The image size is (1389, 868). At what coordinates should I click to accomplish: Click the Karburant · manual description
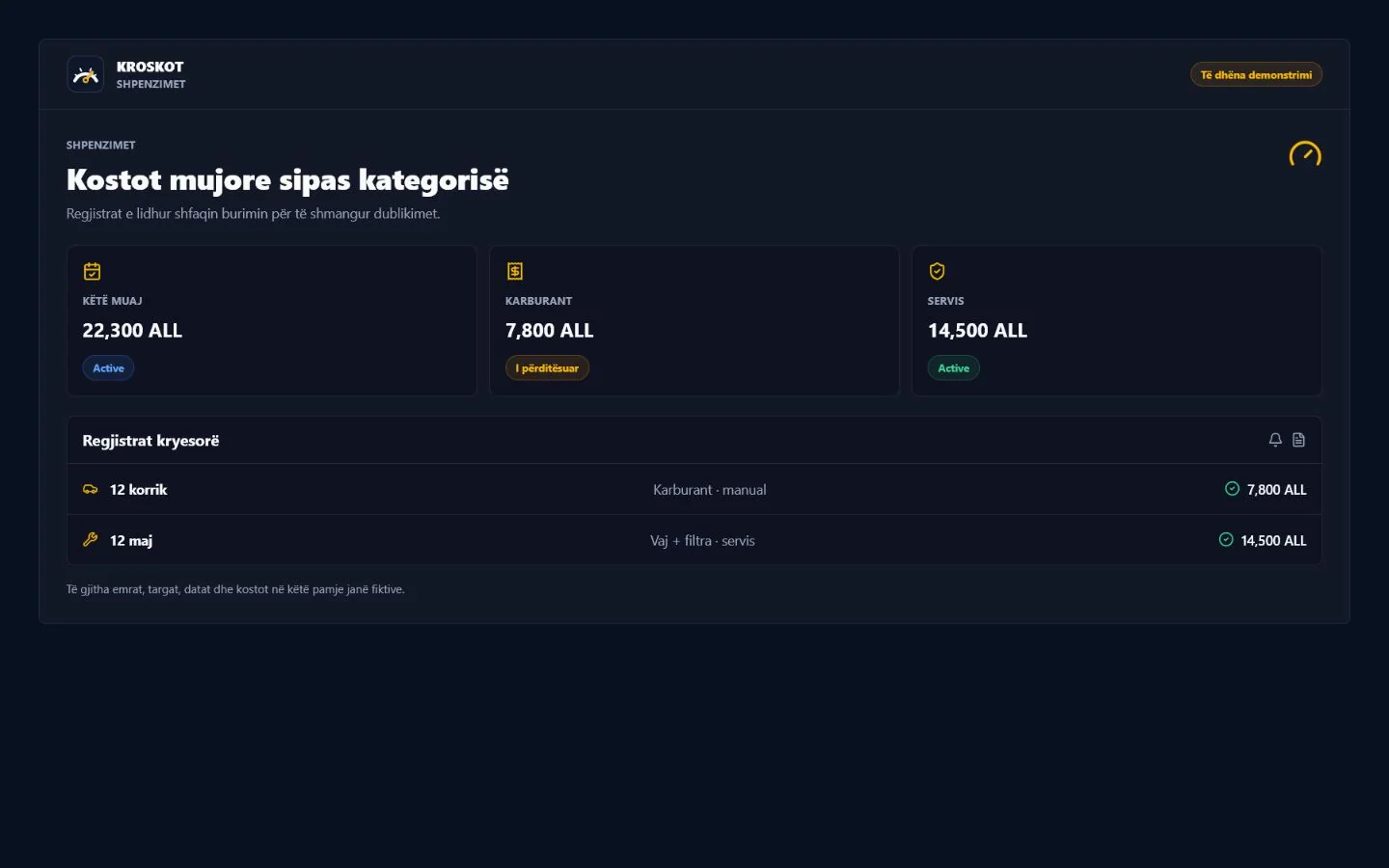(x=710, y=490)
